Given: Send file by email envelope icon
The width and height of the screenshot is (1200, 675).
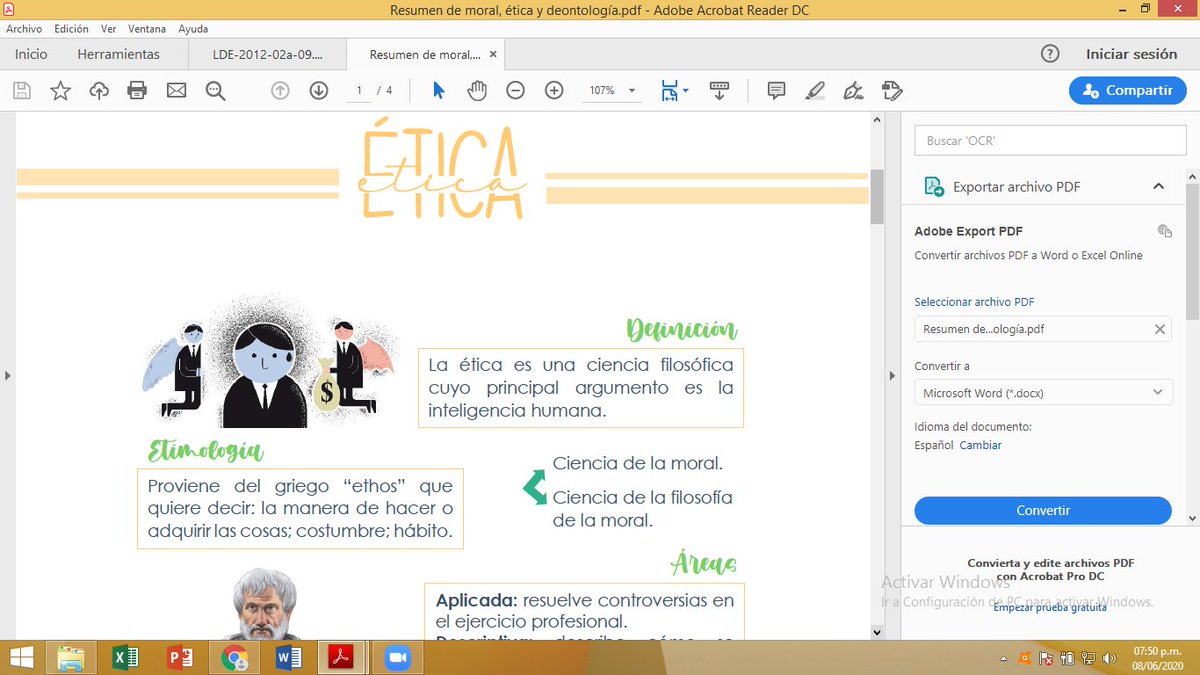Looking at the screenshot, I should [x=176, y=91].
